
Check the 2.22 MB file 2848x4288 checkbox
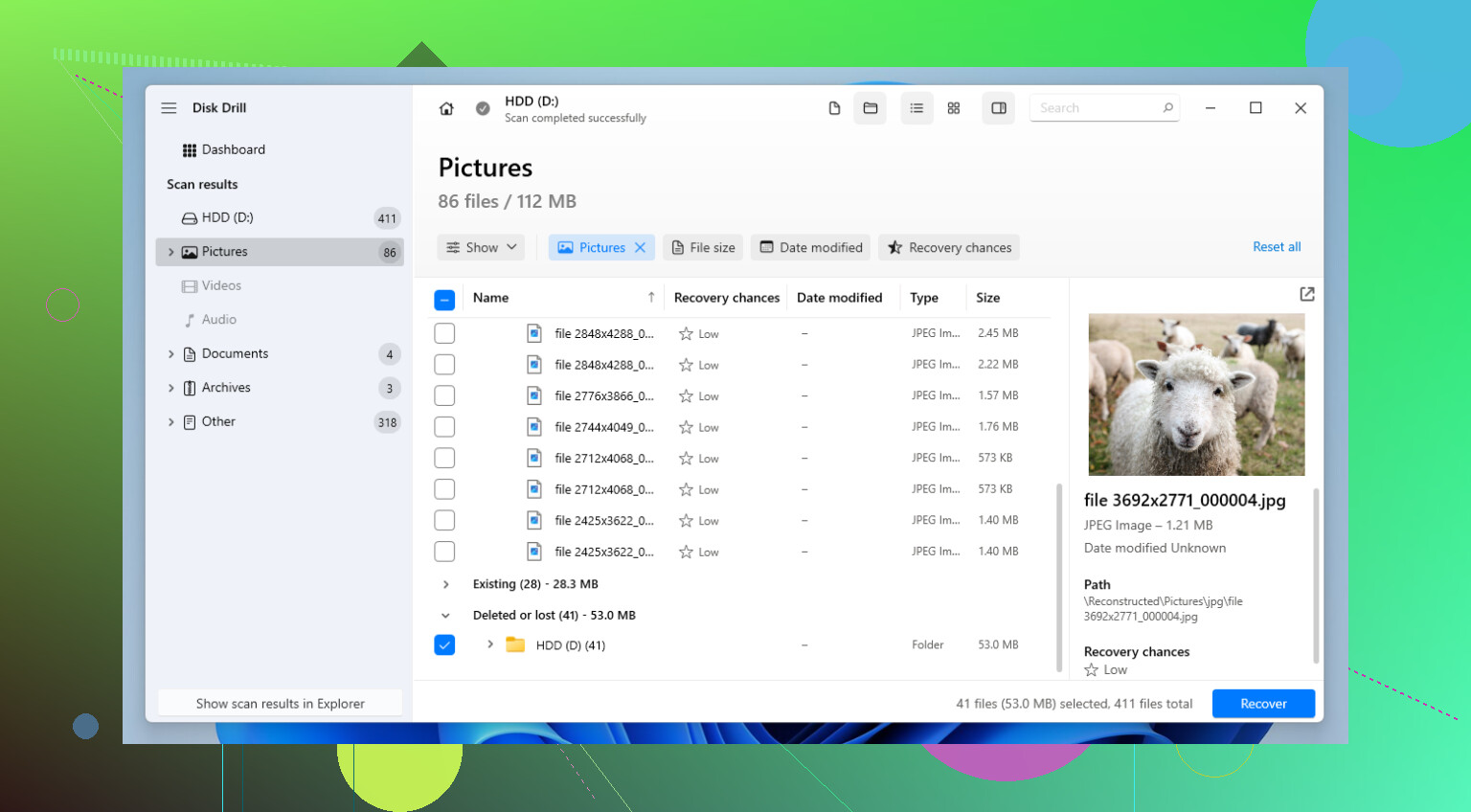[x=444, y=365]
